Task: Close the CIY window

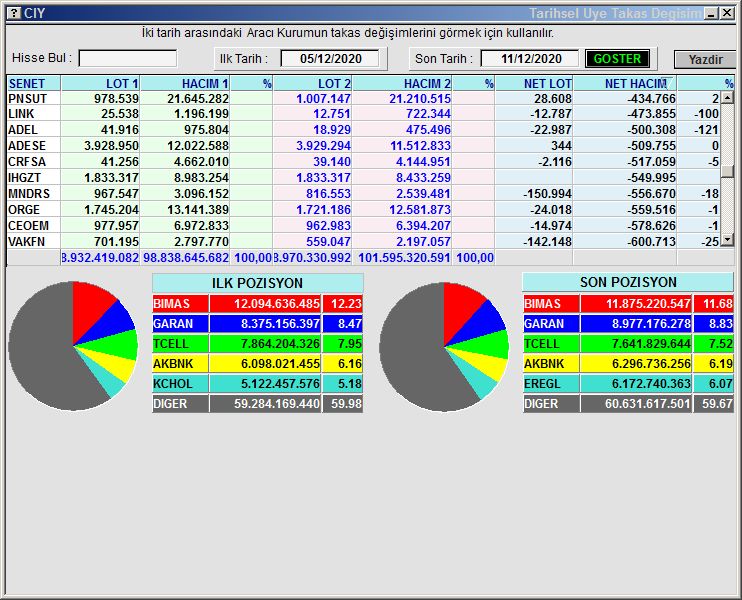Action: 727,13
